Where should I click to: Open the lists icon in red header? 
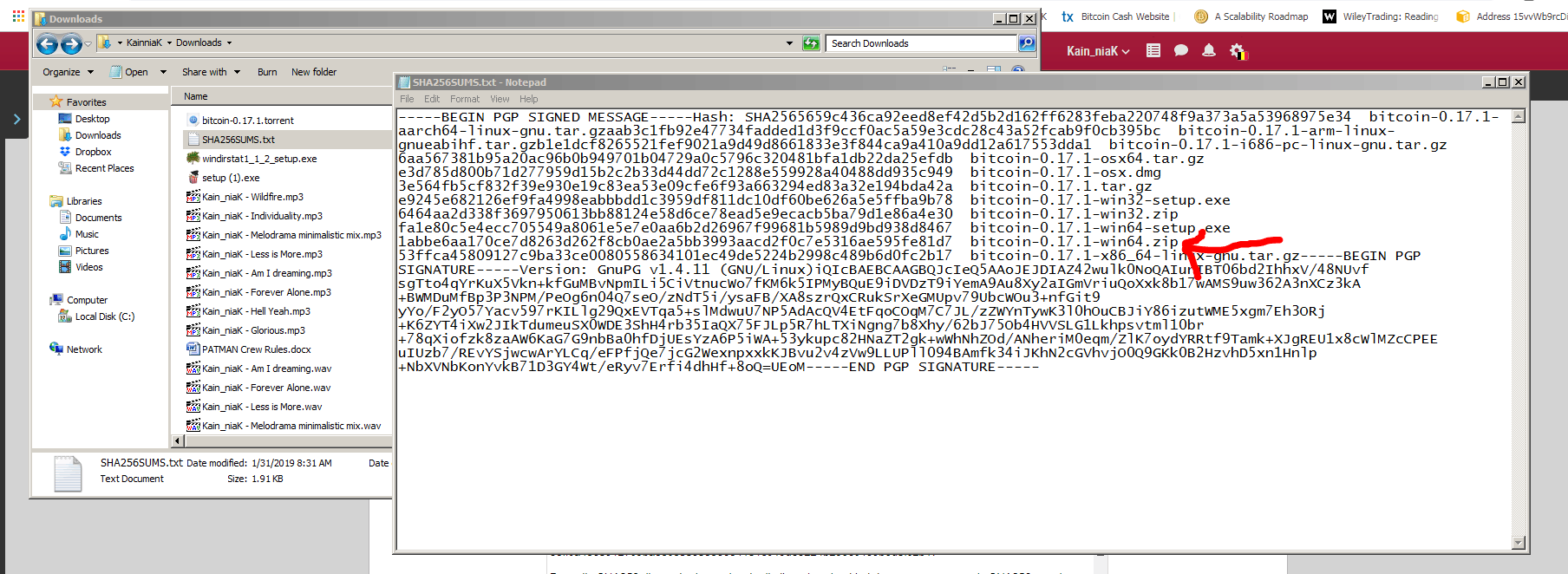click(x=1153, y=51)
